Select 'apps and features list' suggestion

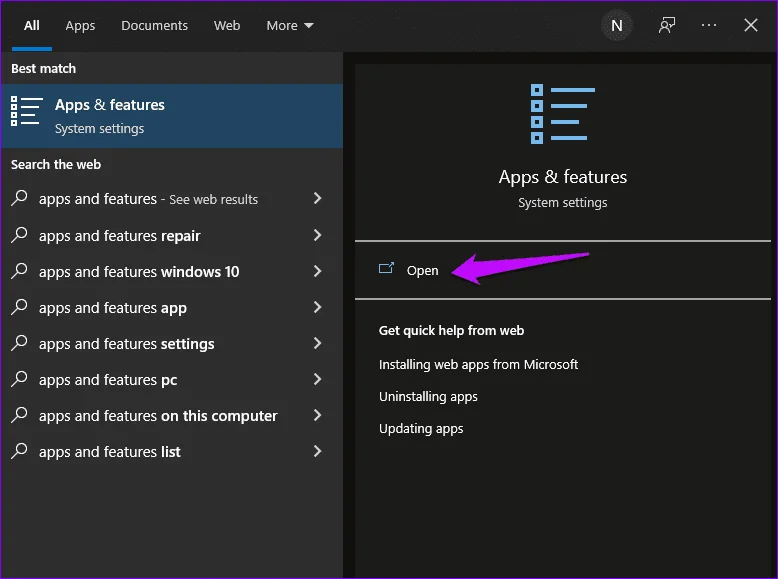(172, 451)
